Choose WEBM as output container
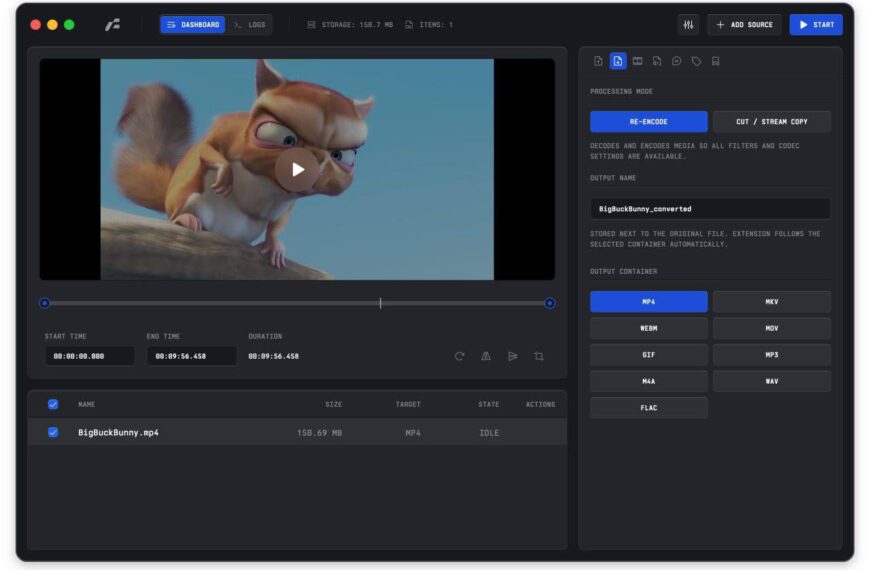The image size is (870, 570). click(648, 328)
